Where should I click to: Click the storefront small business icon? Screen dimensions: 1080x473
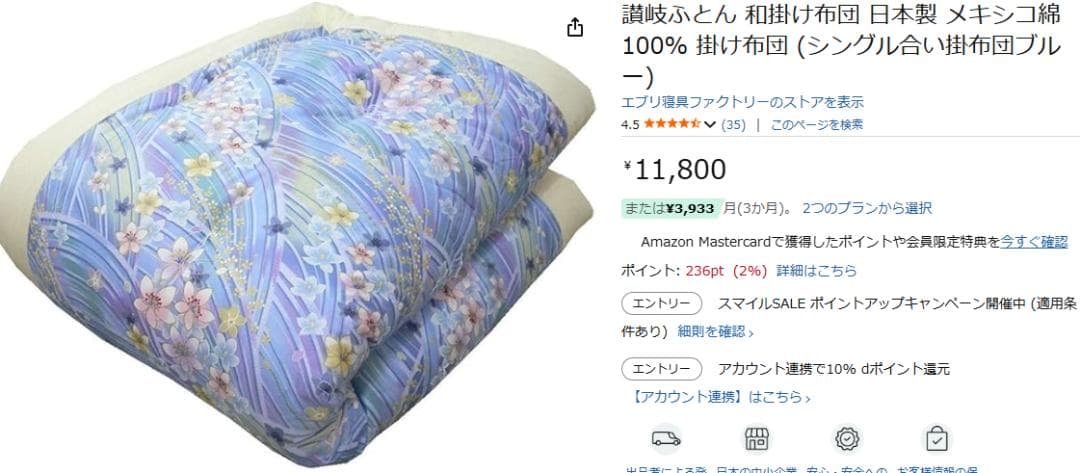click(x=756, y=439)
